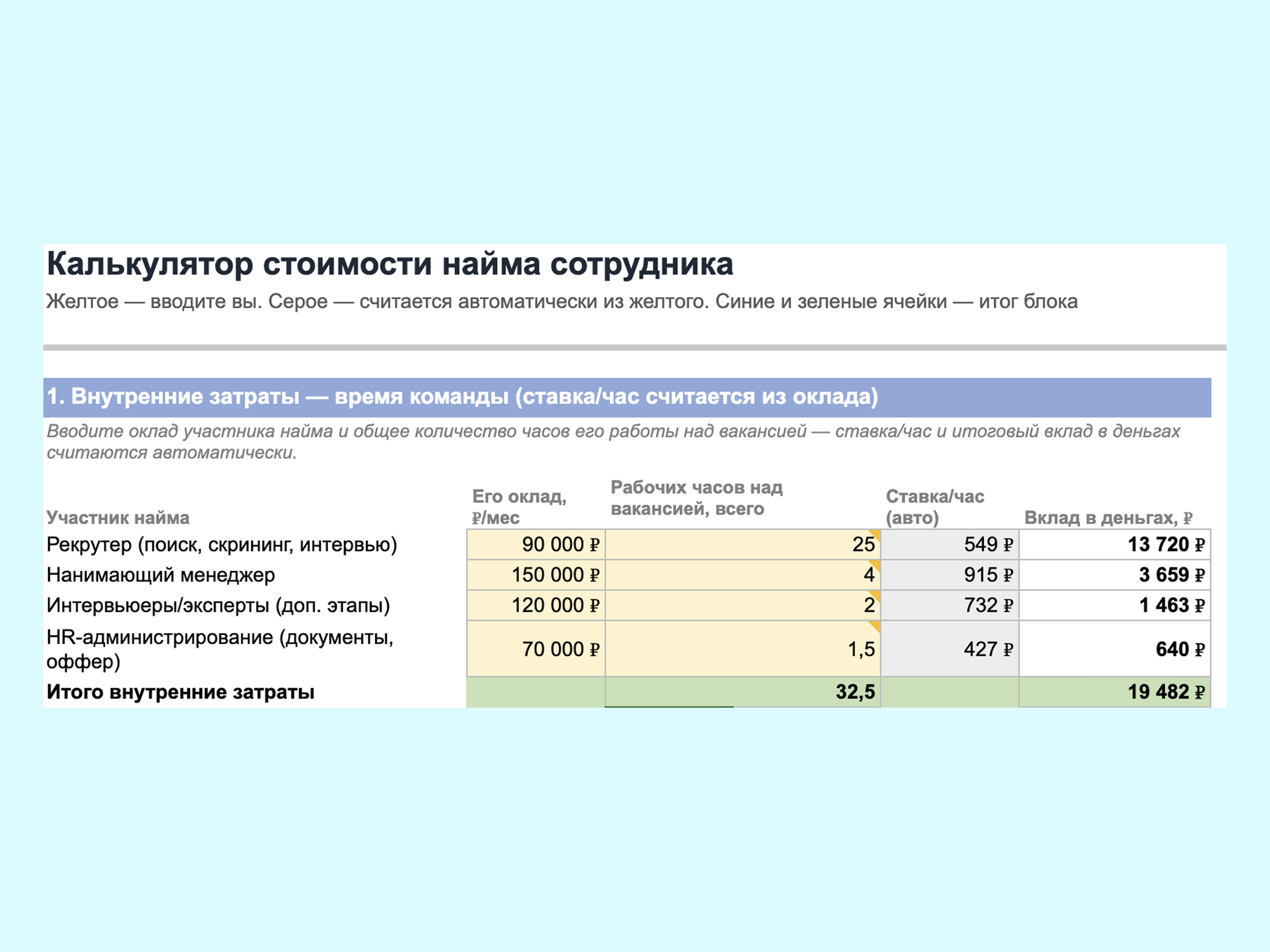The width and height of the screenshot is (1270, 952).
Task: Click the recruiter contribution 13 720 ₽
Action: [1115, 544]
